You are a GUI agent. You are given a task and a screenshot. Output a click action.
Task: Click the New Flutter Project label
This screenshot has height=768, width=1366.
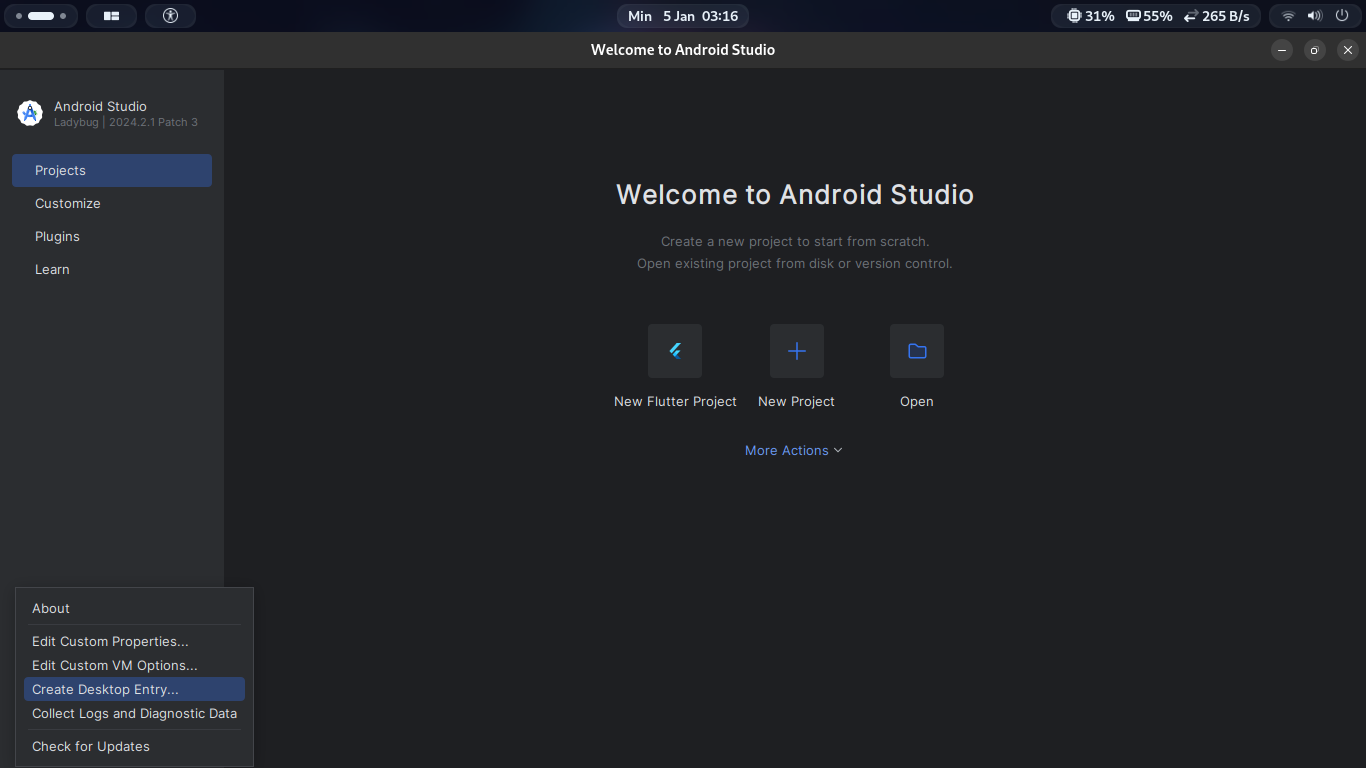coord(675,401)
